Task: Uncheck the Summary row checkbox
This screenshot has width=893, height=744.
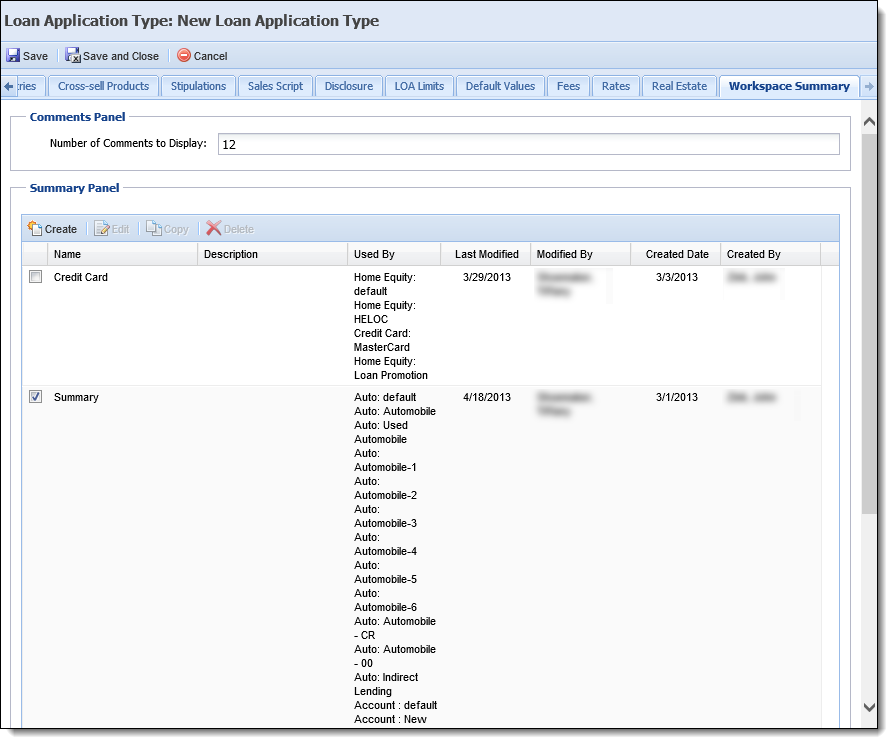Action: pyautogui.click(x=35, y=397)
